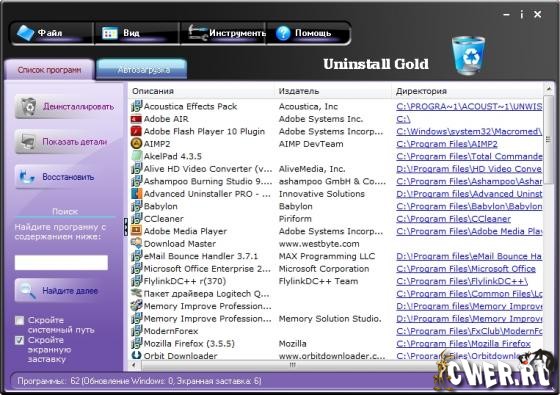Click the info 'i' window button
This screenshot has height=395, width=560.
[x=522, y=15]
